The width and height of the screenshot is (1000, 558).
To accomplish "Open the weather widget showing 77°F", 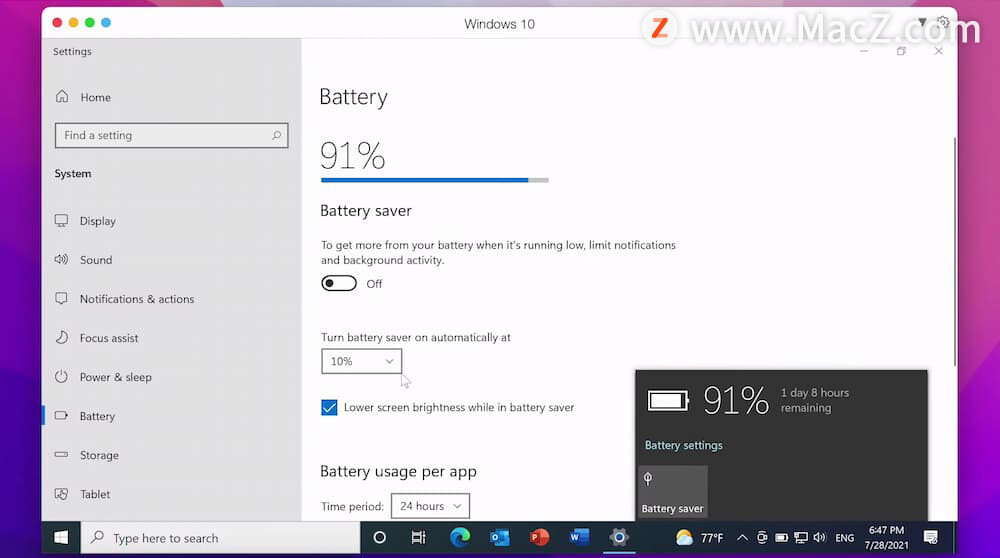I will click(x=700, y=538).
